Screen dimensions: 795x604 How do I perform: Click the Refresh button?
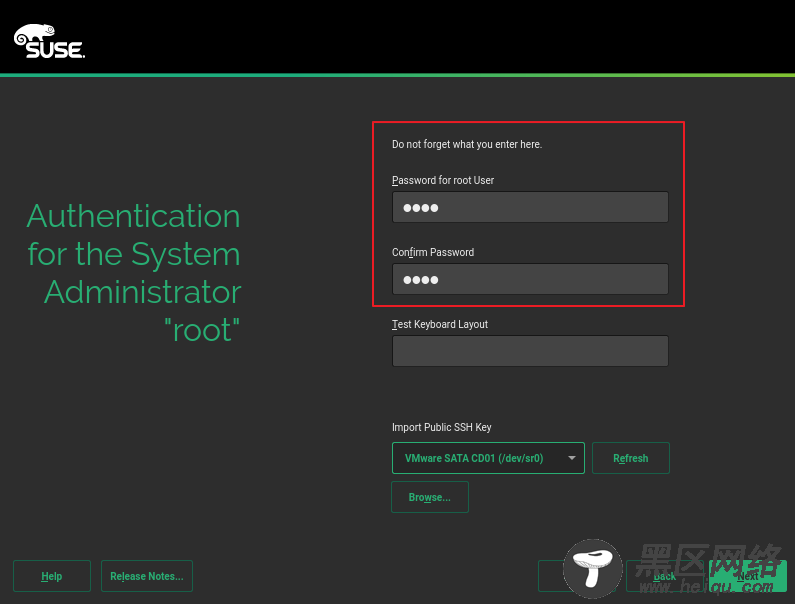[630, 458]
